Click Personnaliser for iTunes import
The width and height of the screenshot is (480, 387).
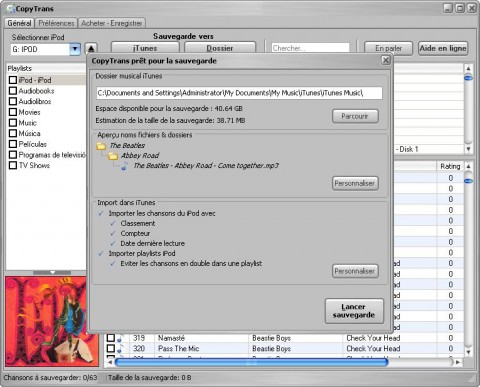pyautogui.click(x=355, y=271)
